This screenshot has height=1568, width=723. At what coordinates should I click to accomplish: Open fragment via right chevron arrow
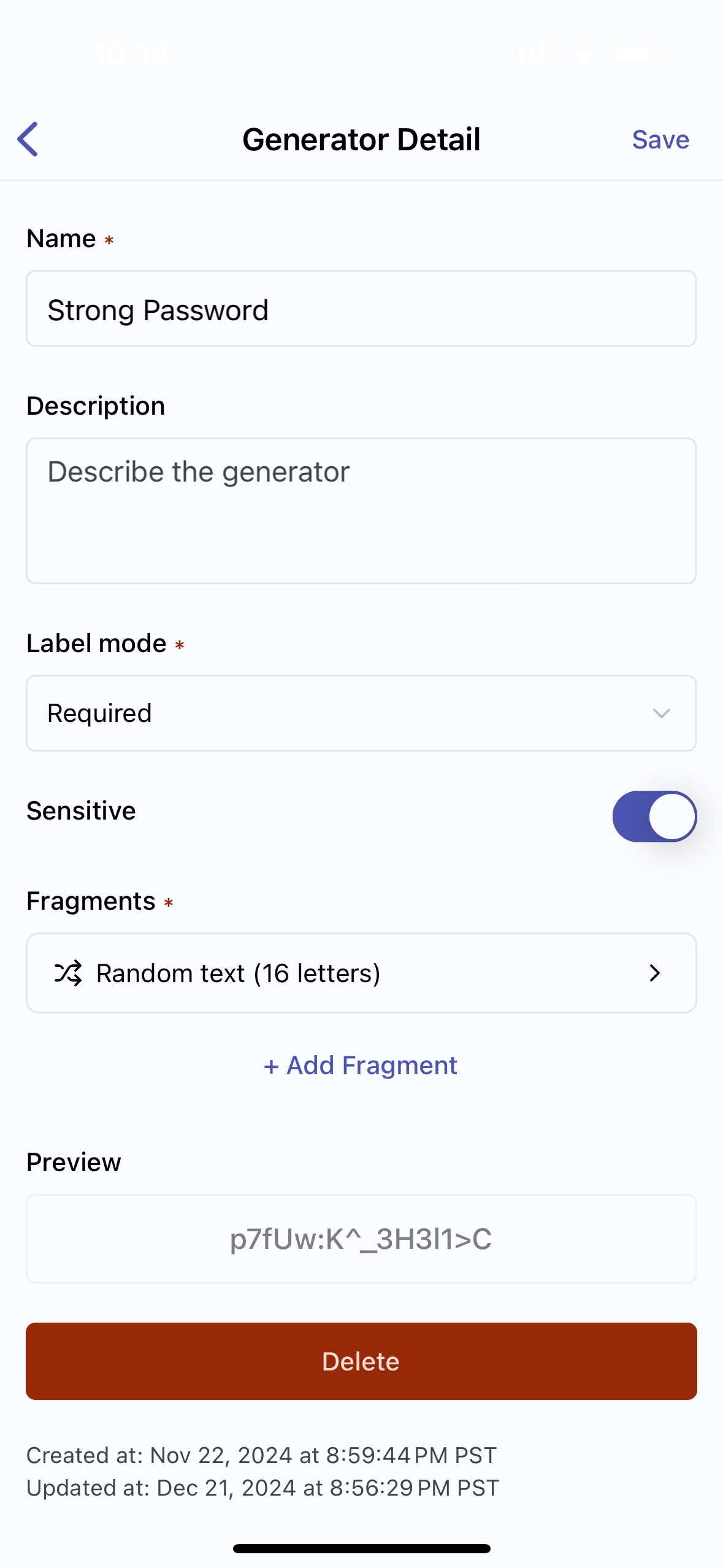[654, 973]
